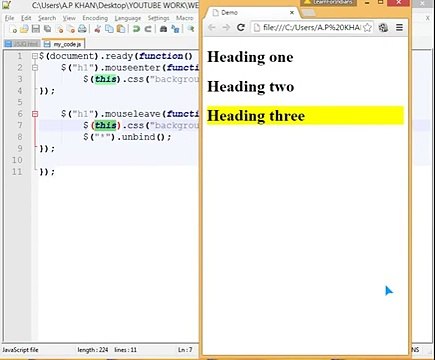Click the mouseleave code on line 6
435x360 pixels.
click(130, 114)
